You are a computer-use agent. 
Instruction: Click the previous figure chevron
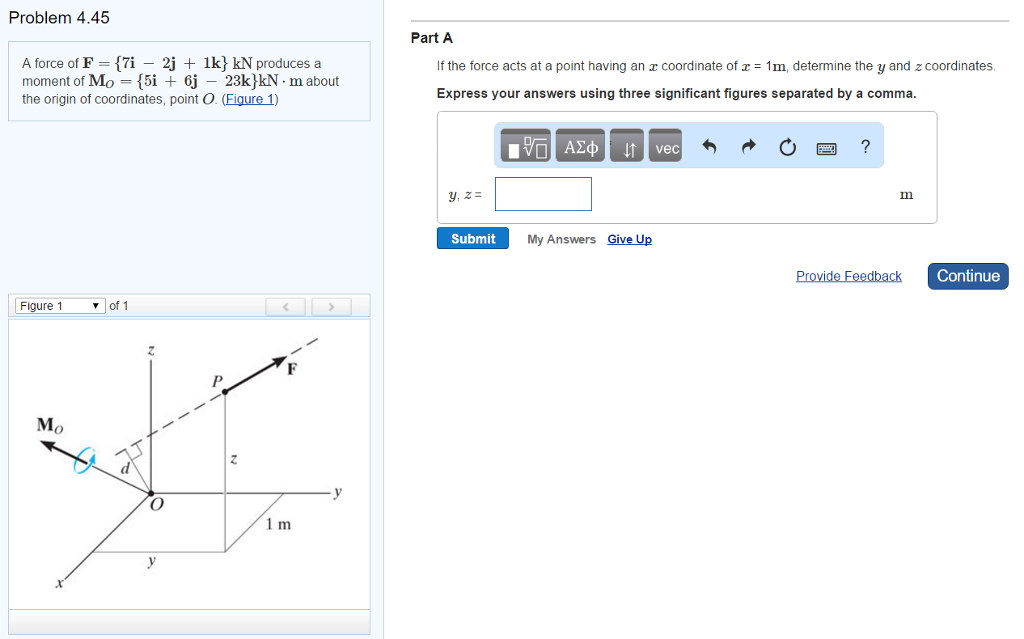285,306
